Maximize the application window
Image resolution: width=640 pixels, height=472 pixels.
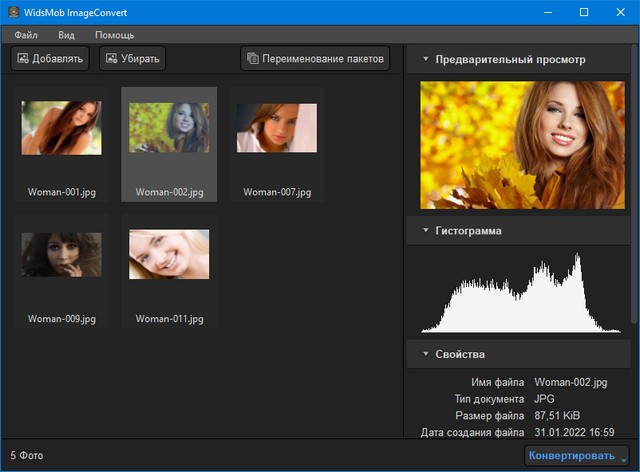[584, 12]
